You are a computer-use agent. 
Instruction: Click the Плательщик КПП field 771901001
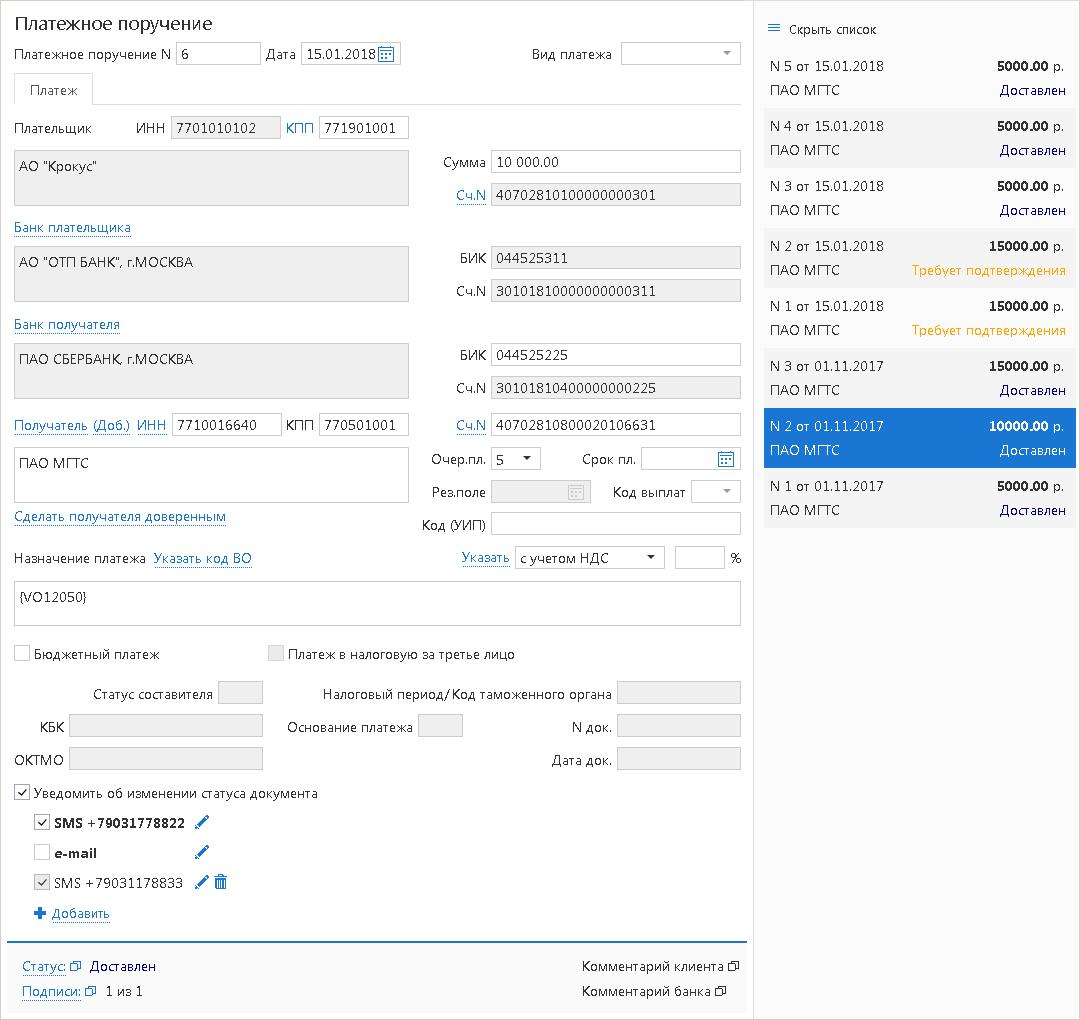pyautogui.click(x=364, y=127)
